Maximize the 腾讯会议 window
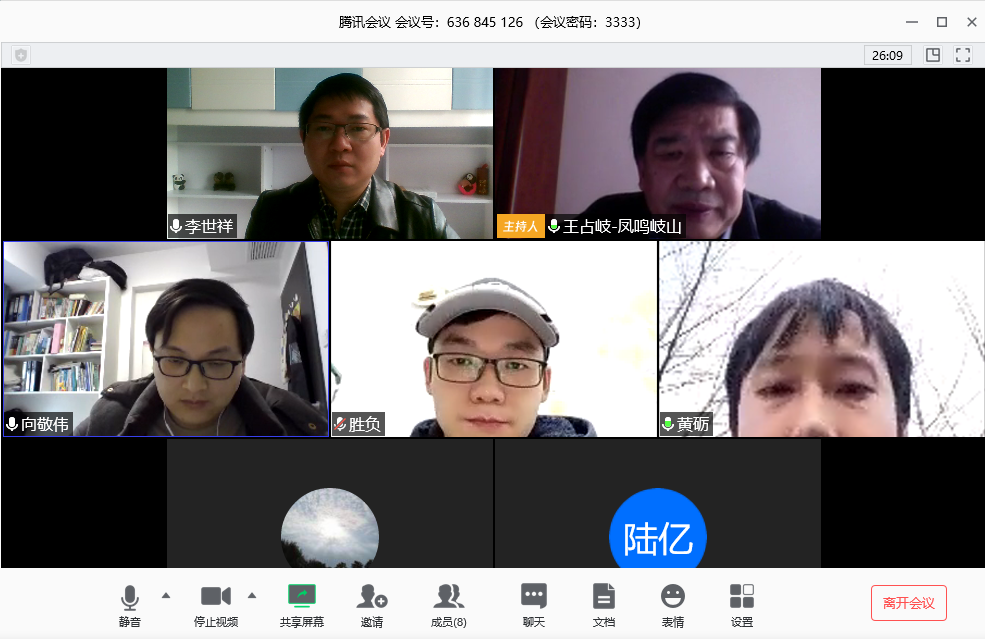This screenshot has width=985, height=639. pyautogui.click(x=941, y=22)
